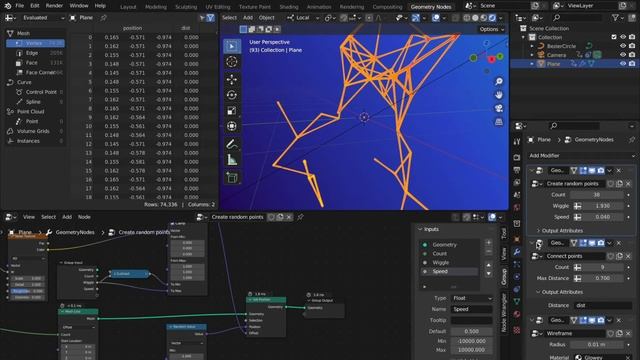Click the viewport pan hand icon
This screenshot has width=640, height=360.
(498, 95)
